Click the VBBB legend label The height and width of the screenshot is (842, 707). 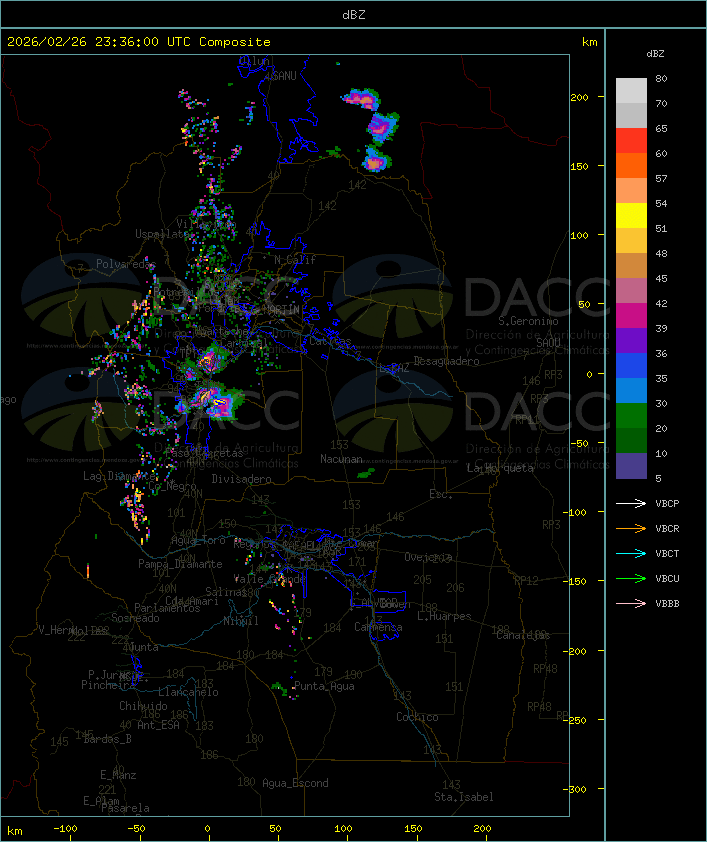point(667,604)
